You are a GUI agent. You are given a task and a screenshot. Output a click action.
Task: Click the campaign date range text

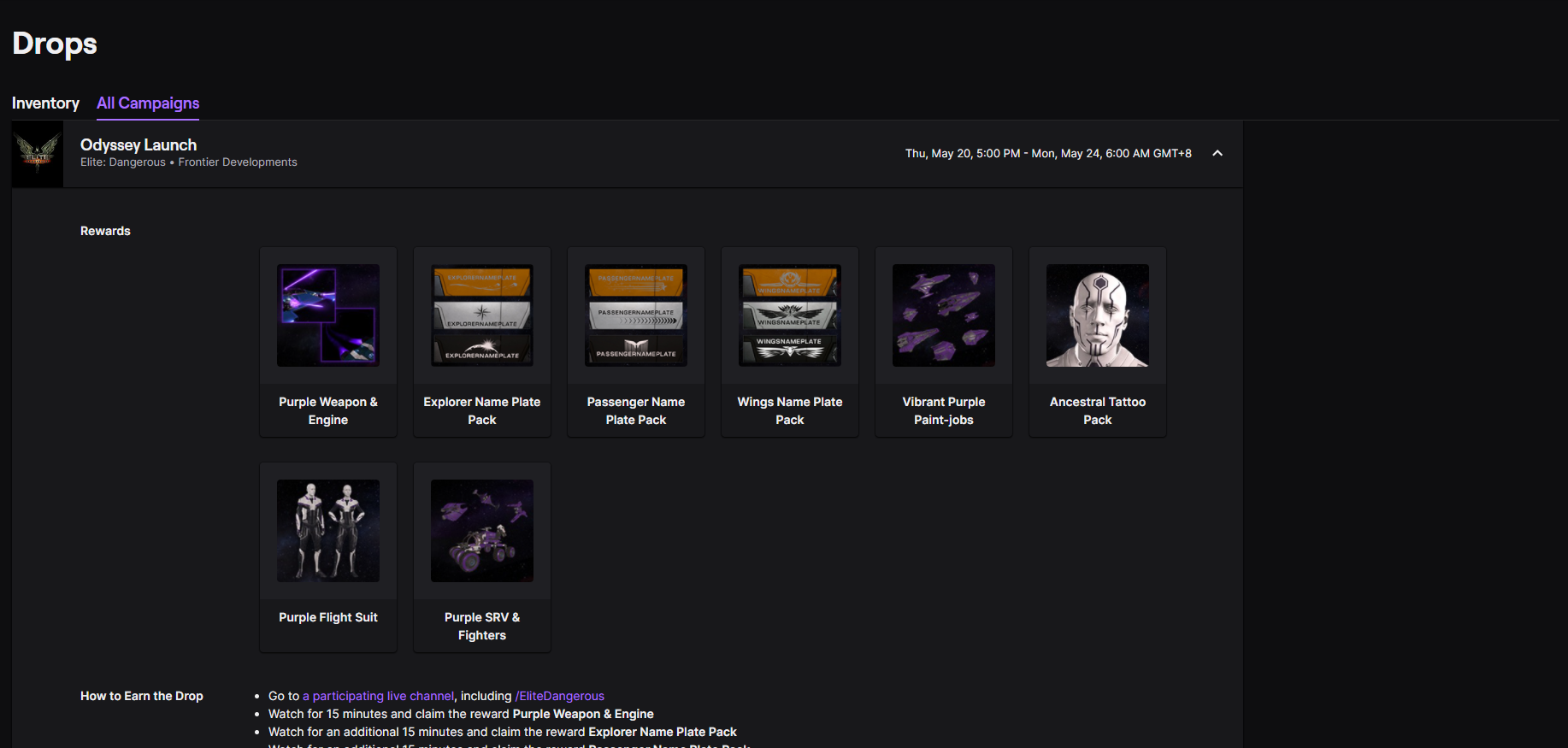coord(1048,154)
